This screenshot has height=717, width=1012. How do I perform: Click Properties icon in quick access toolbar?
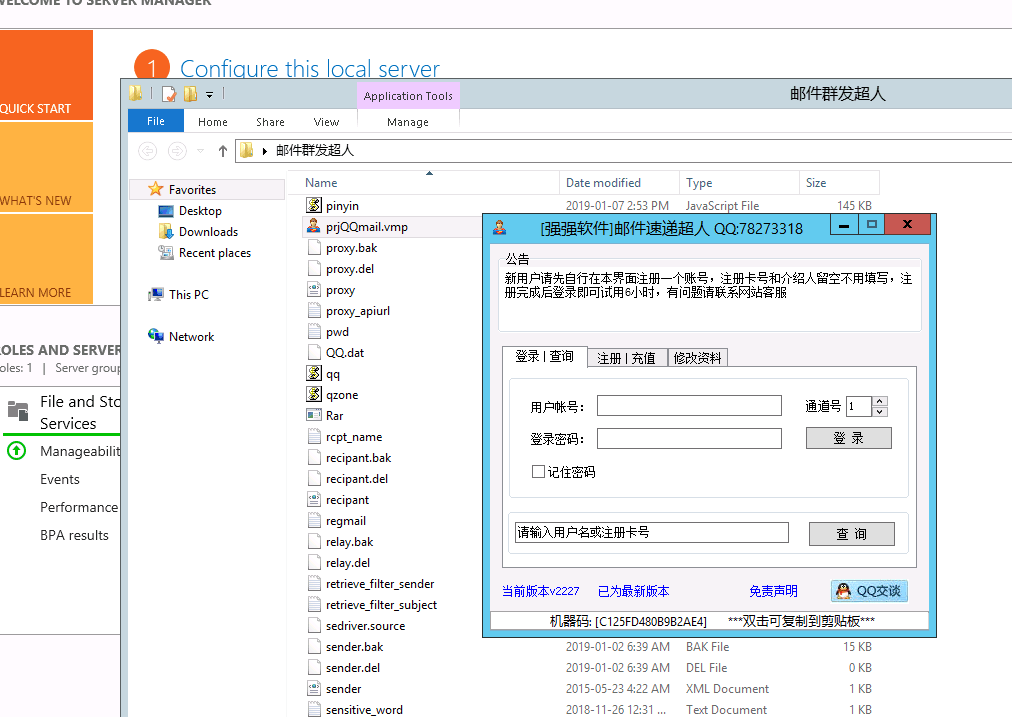[169, 94]
